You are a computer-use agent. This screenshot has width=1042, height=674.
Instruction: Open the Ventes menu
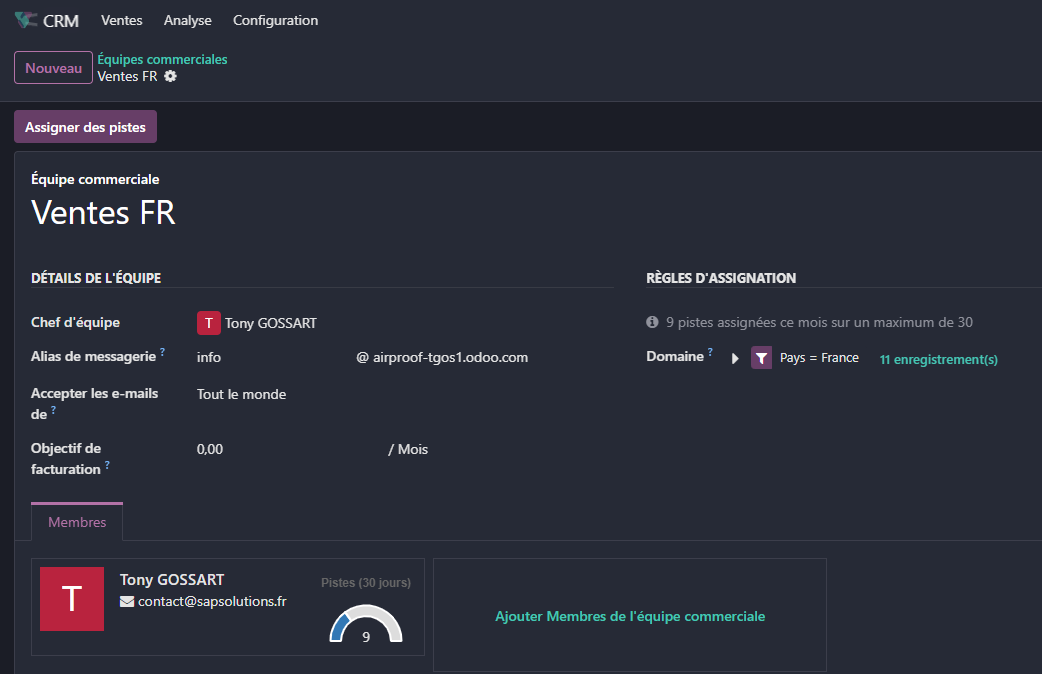(x=121, y=20)
